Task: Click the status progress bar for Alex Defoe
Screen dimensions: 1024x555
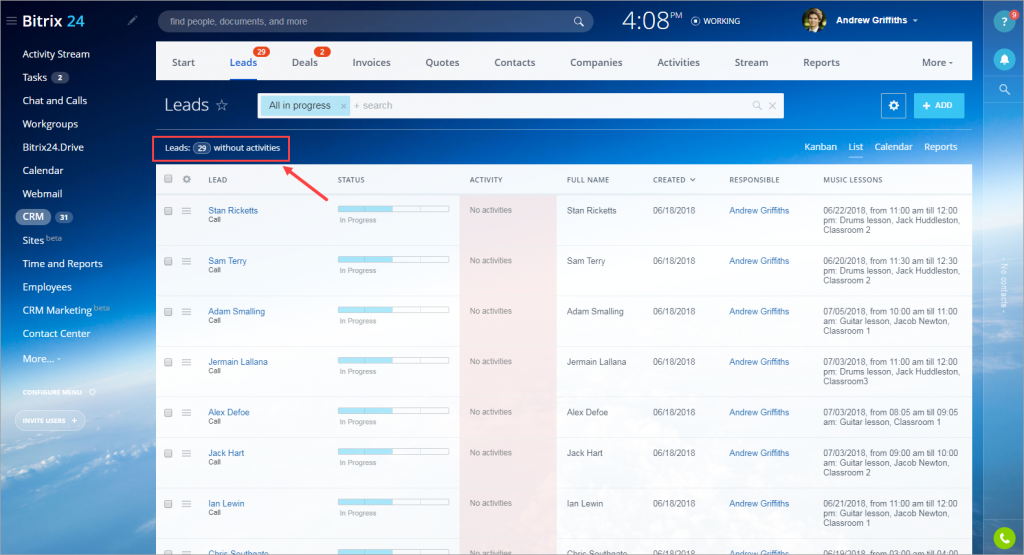Action: pyautogui.click(x=393, y=411)
